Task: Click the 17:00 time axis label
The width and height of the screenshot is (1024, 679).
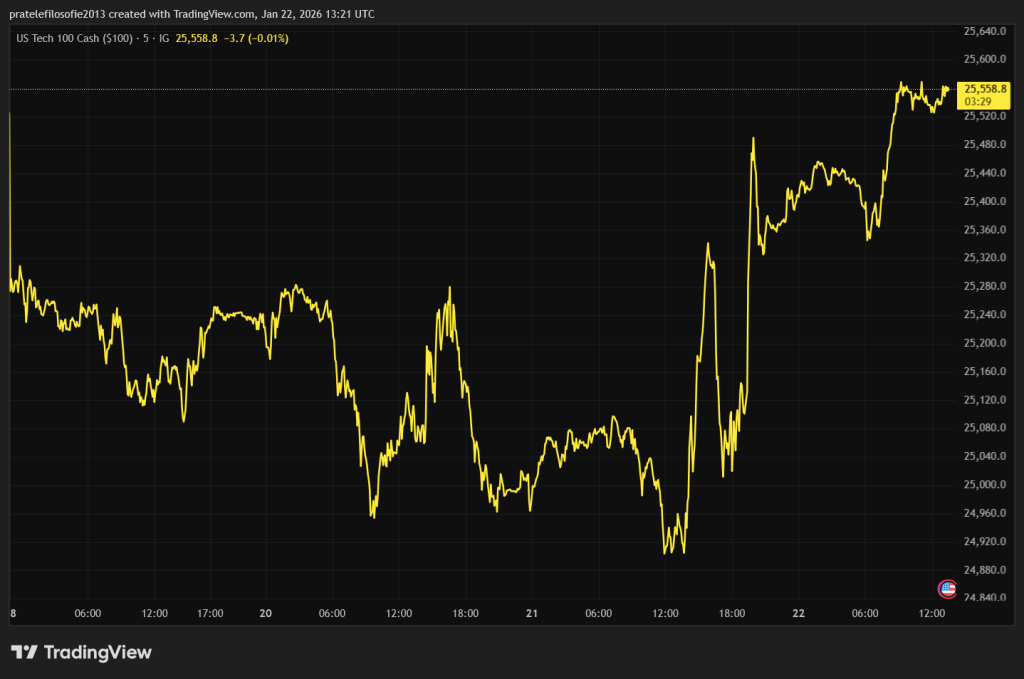Action: (x=210, y=613)
